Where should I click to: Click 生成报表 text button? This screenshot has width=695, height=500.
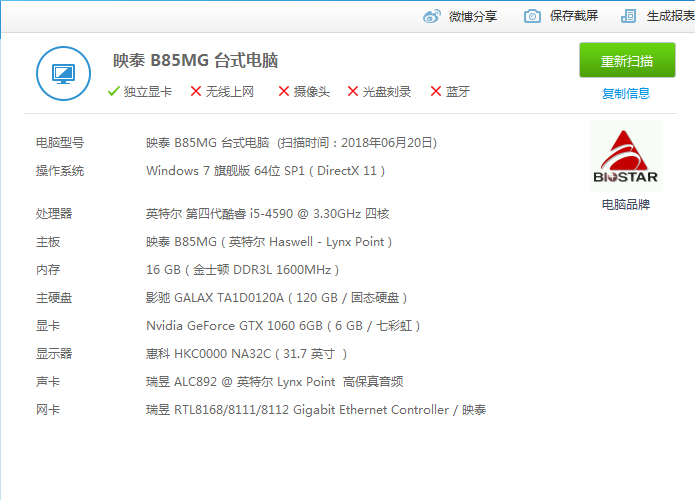(x=670, y=16)
